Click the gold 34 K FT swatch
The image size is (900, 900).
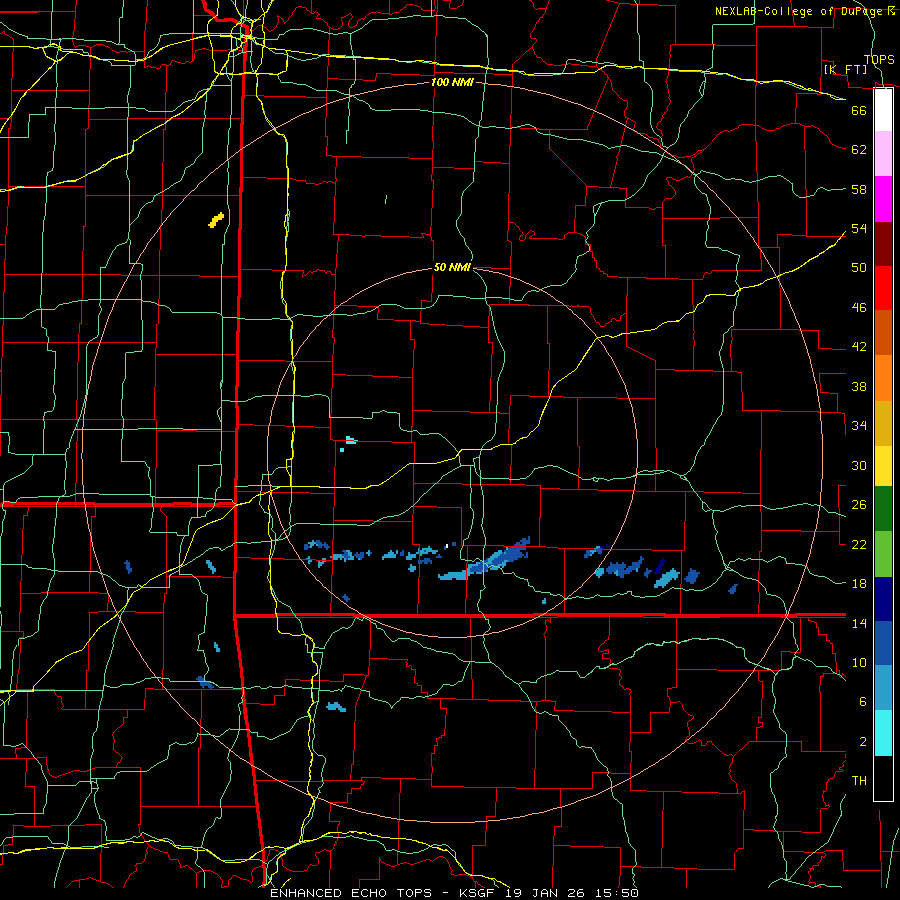883,423
